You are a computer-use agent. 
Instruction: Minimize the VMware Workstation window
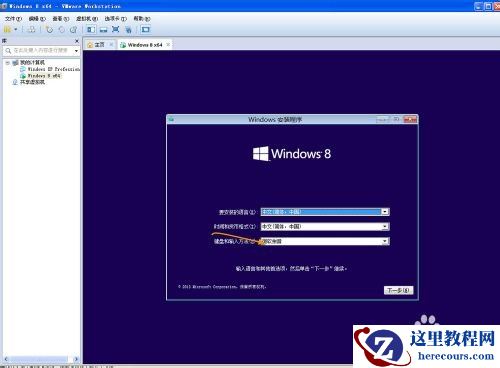click(479, 6)
